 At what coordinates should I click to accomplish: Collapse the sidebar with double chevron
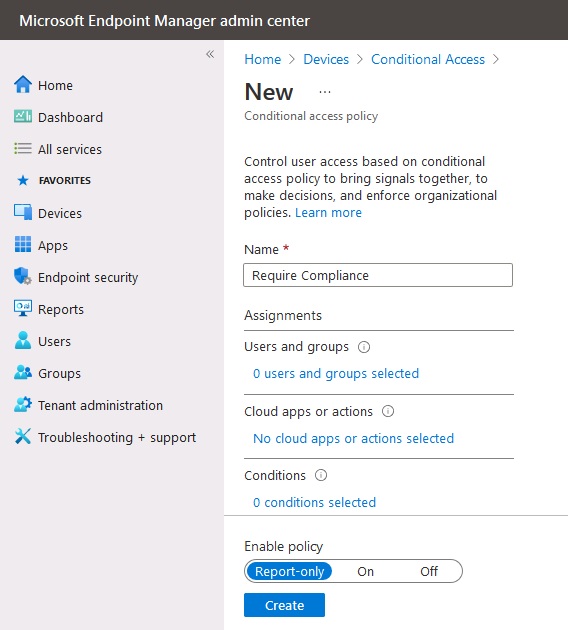pyautogui.click(x=210, y=54)
